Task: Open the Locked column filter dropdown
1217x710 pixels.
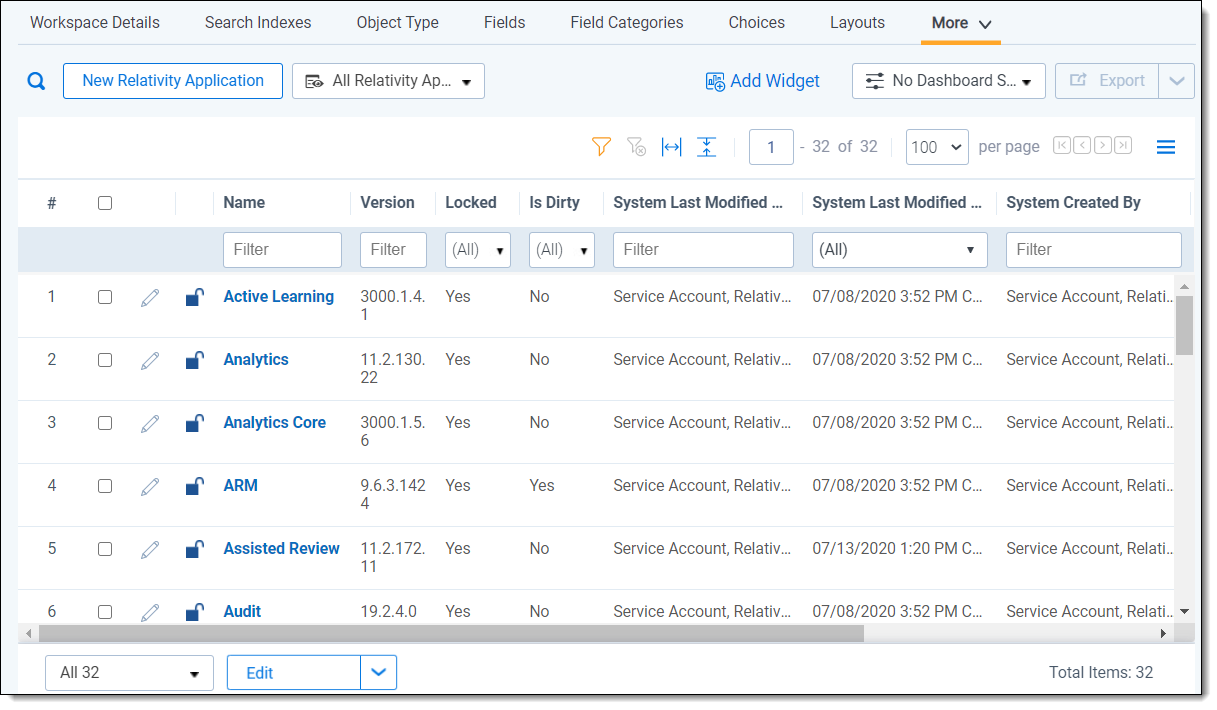Action: [478, 250]
